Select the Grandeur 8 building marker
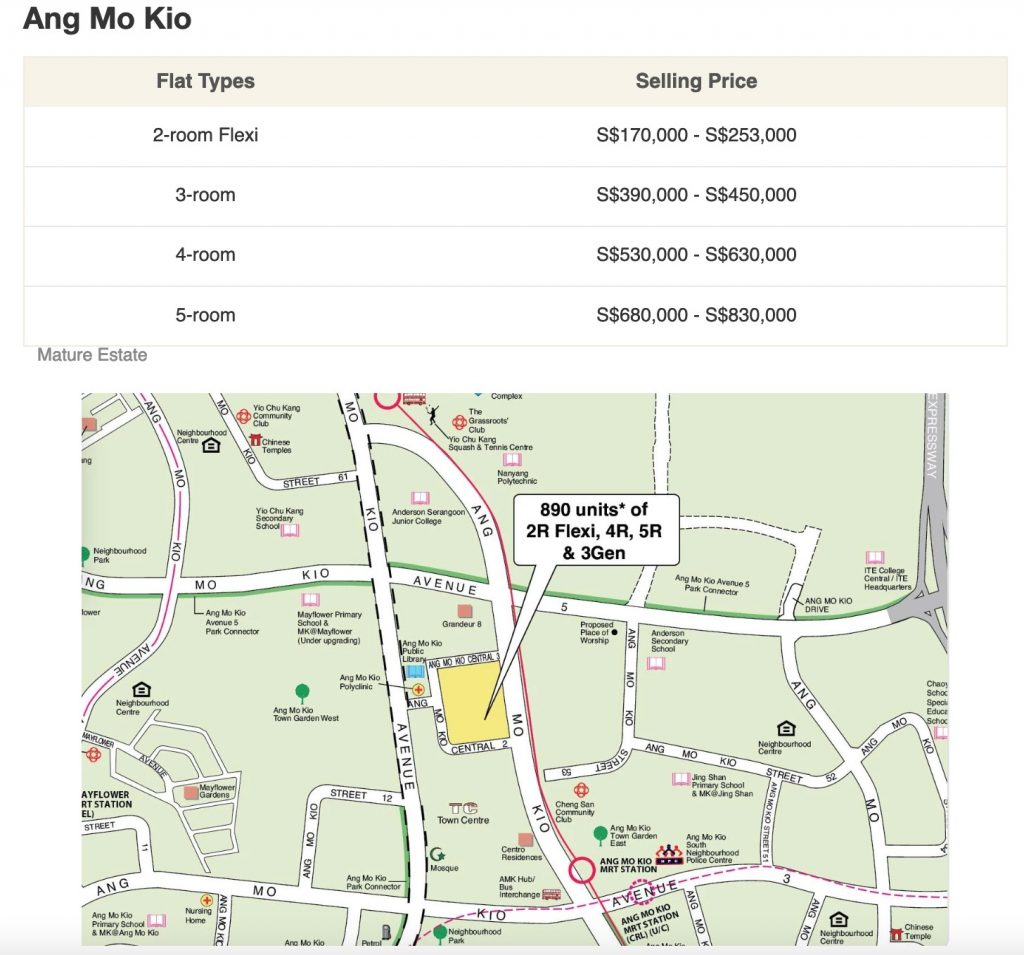Viewport: 1024px width, 955px height. (463, 610)
